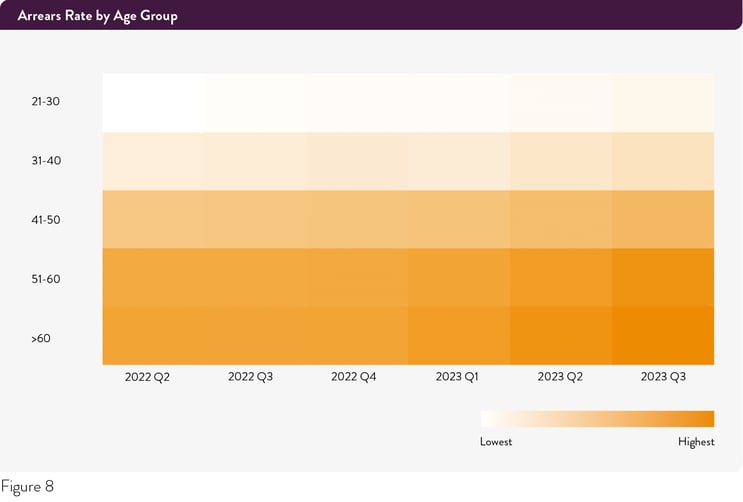The height and width of the screenshot is (502, 743).
Task: Click the 21-30 cell for 2022 Q2
Action: click(154, 103)
